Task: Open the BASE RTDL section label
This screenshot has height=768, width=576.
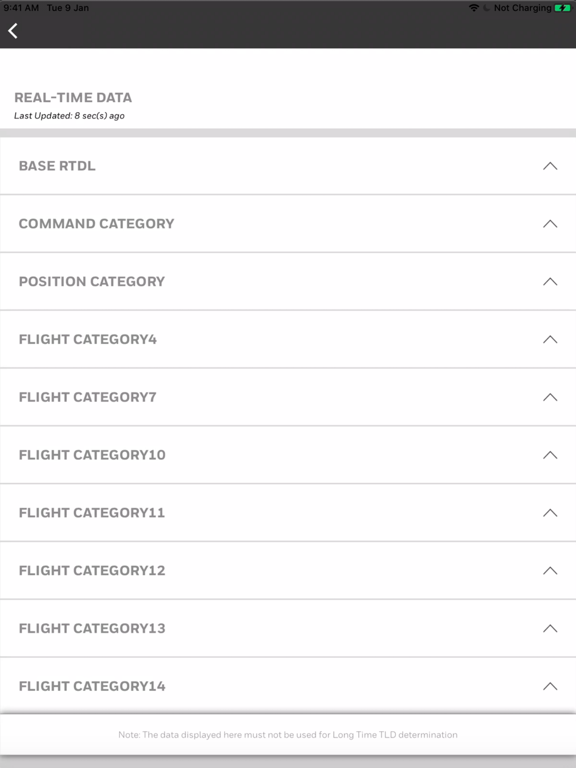Action: click(x=57, y=166)
